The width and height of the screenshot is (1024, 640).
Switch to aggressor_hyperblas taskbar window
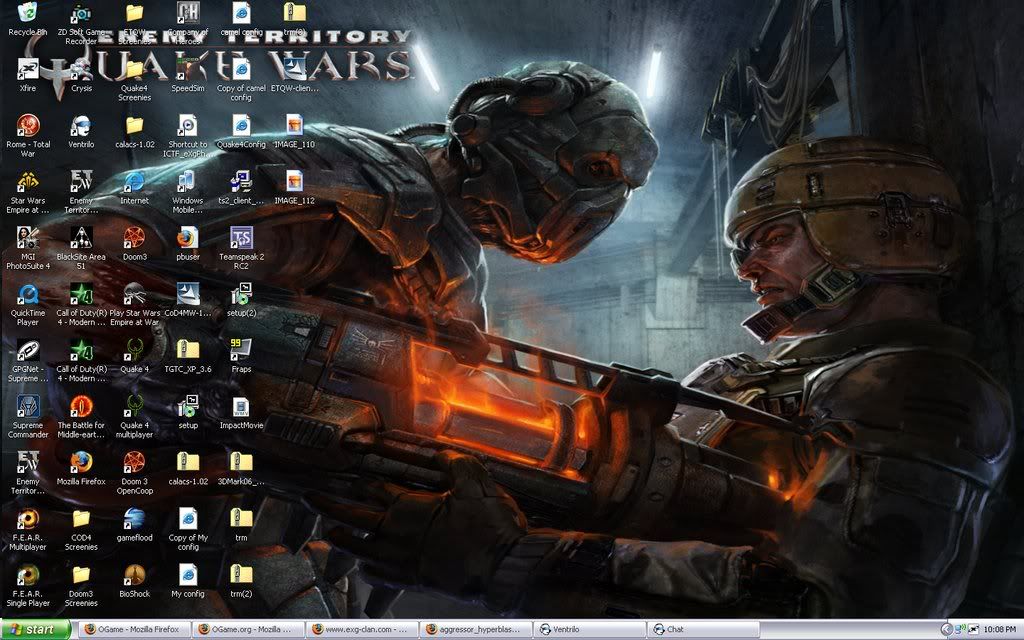[475, 630]
